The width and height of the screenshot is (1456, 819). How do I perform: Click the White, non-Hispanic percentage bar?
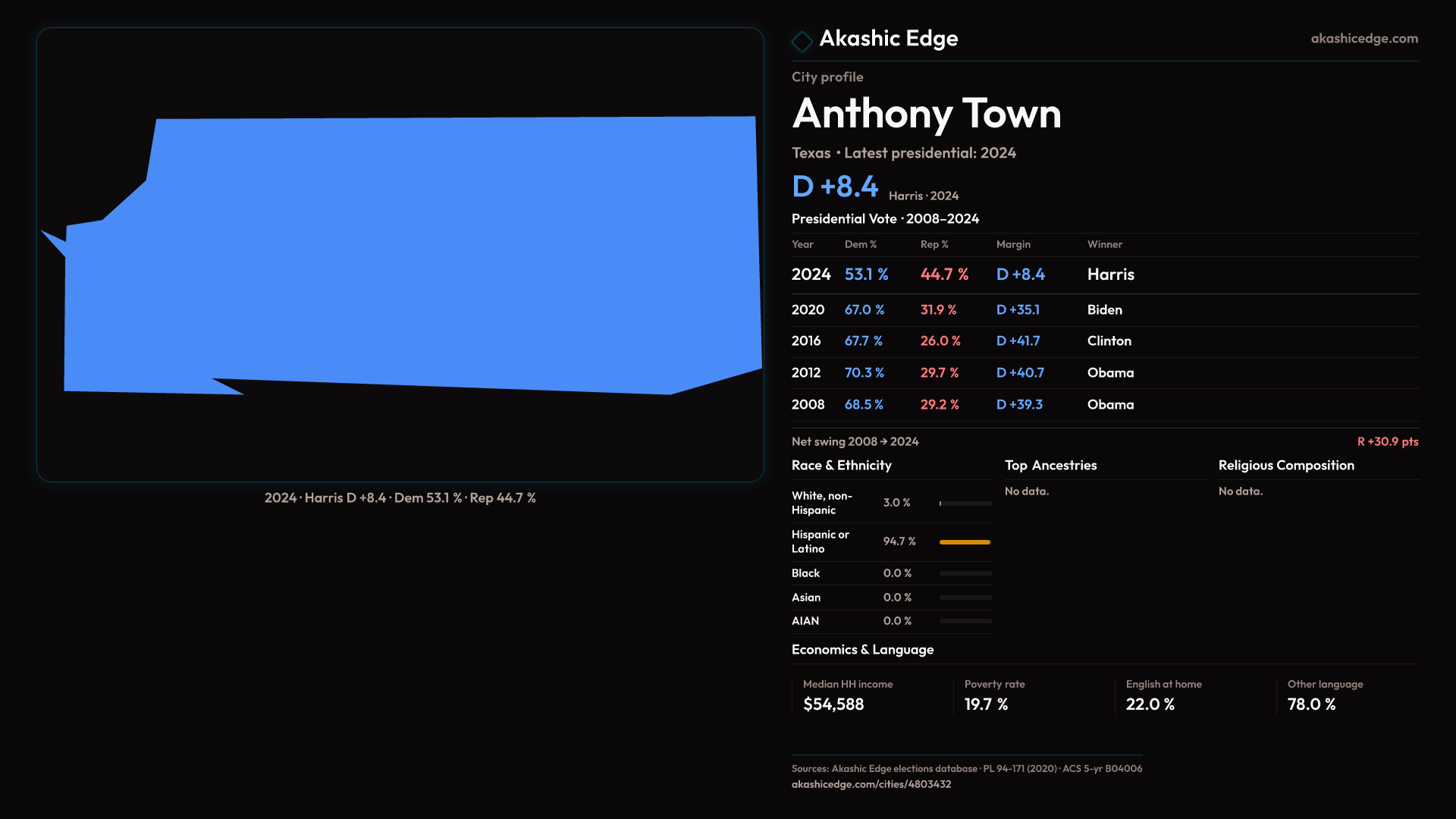coord(965,504)
